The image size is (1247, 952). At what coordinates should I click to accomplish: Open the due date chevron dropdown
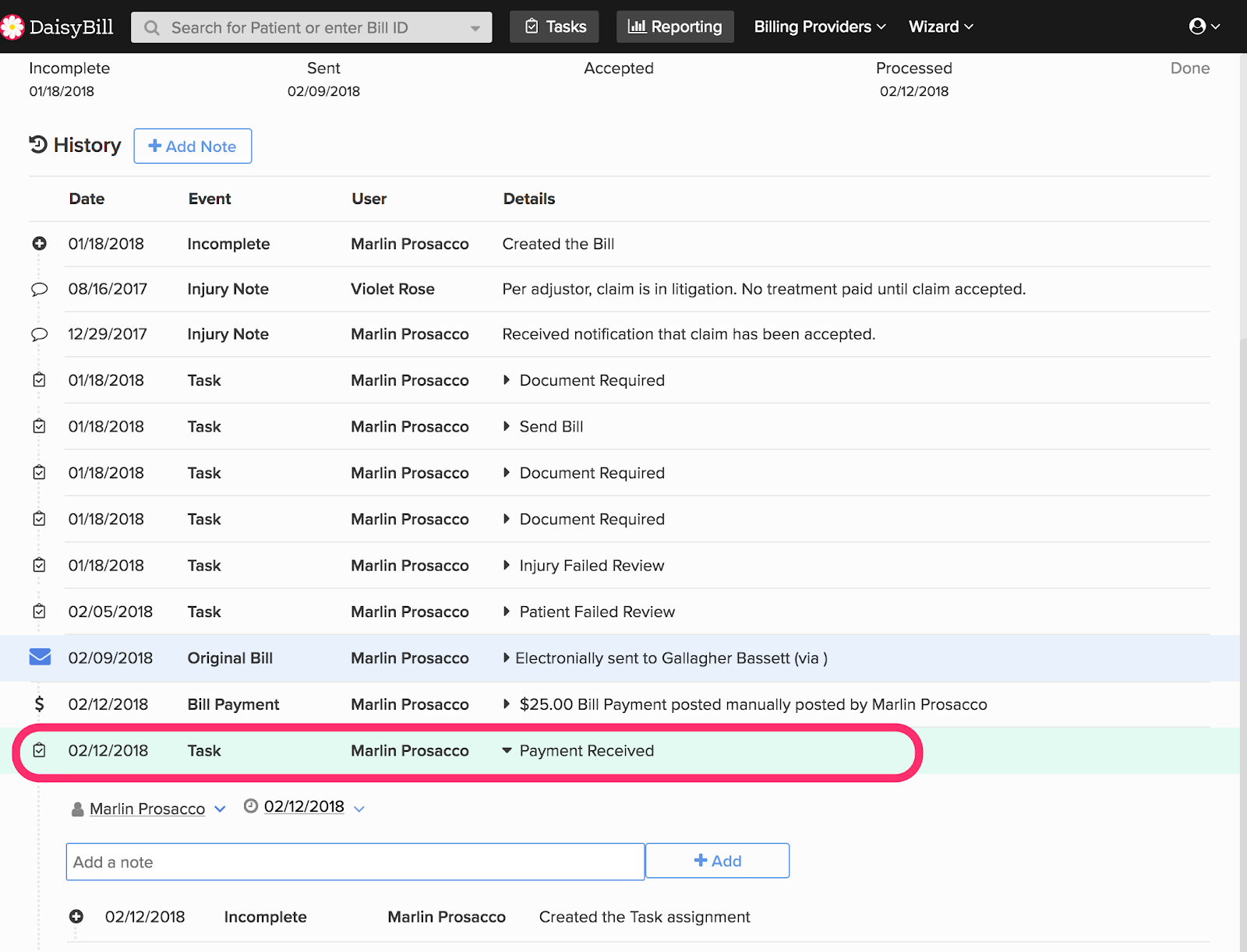click(x=359, y=809)
